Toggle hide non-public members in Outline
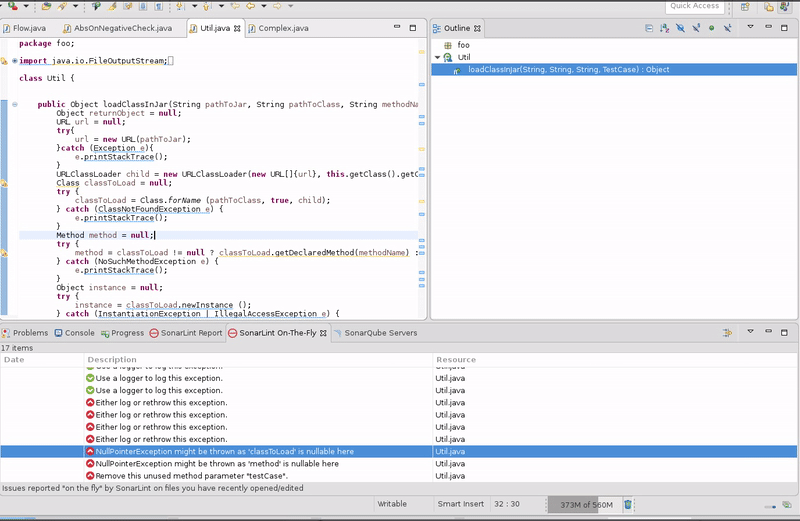 pos(711,29)
